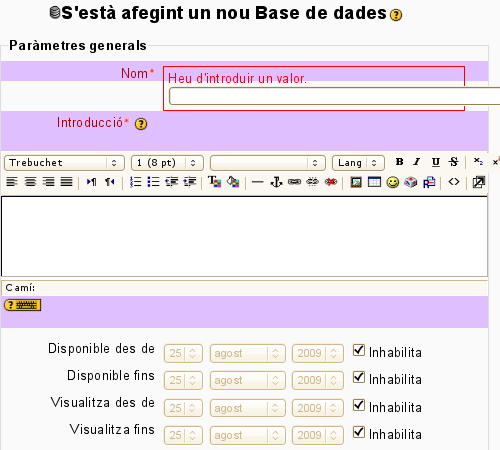Click the 'Camí:' path status bar
The height and width of the screenshot is (450, 500).
pyautogui.click(x=245, y=288)
